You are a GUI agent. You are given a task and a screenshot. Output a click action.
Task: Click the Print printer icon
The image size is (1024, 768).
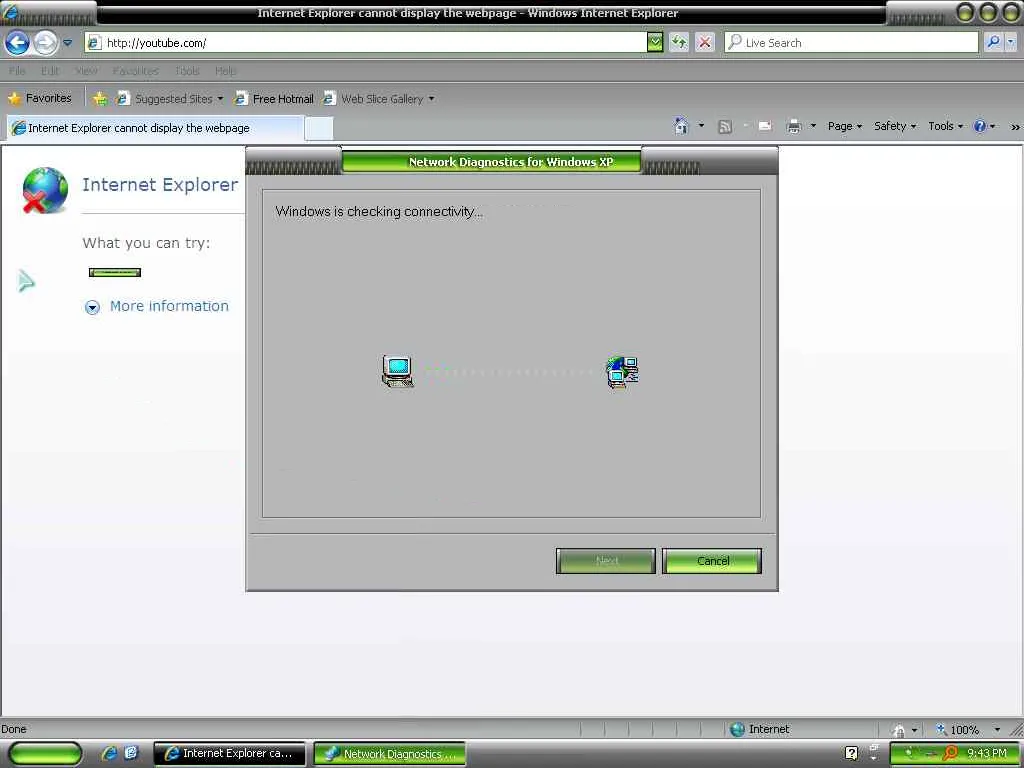click(793, 126)
